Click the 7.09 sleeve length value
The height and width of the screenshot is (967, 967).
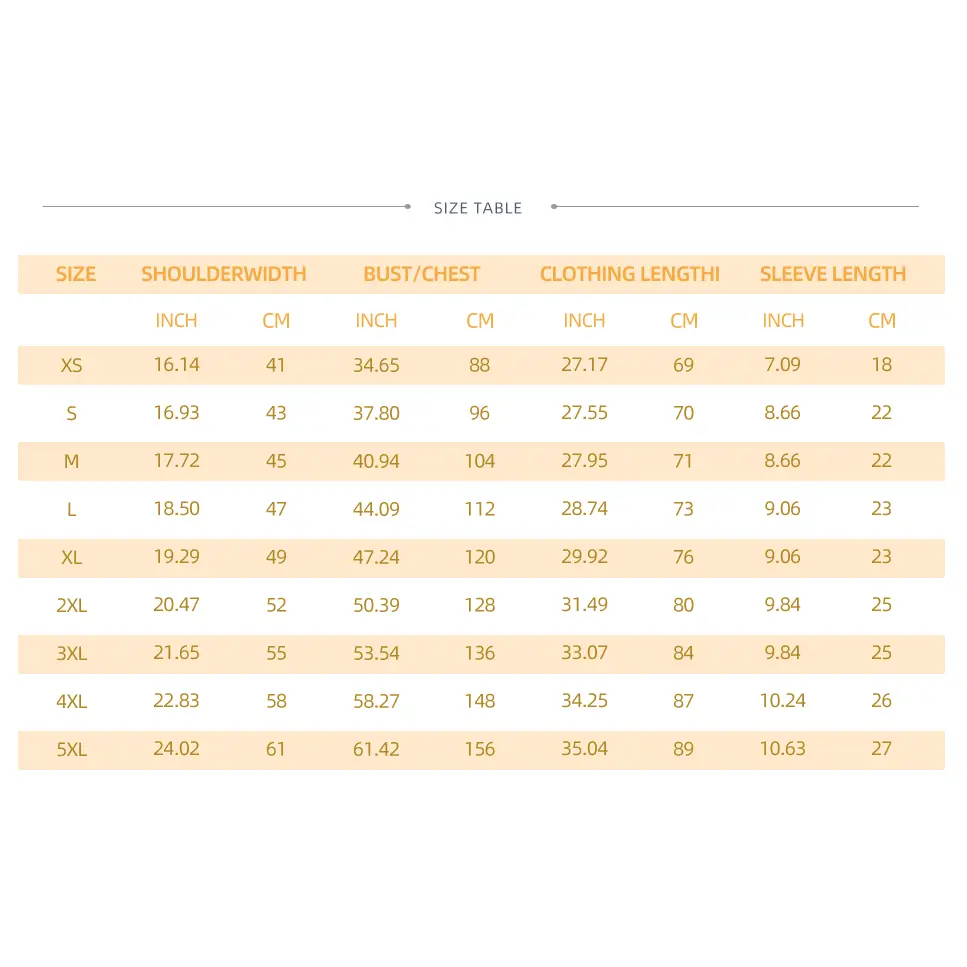point(783,364)
